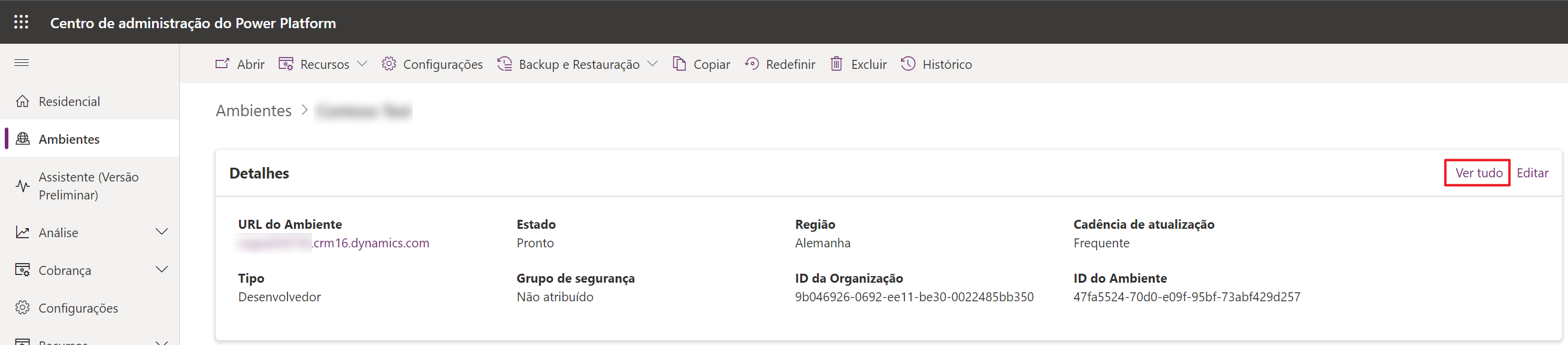1568x345 pixels.
Task: Click the Backup e Restauração icon
Action: coord(505,64)
